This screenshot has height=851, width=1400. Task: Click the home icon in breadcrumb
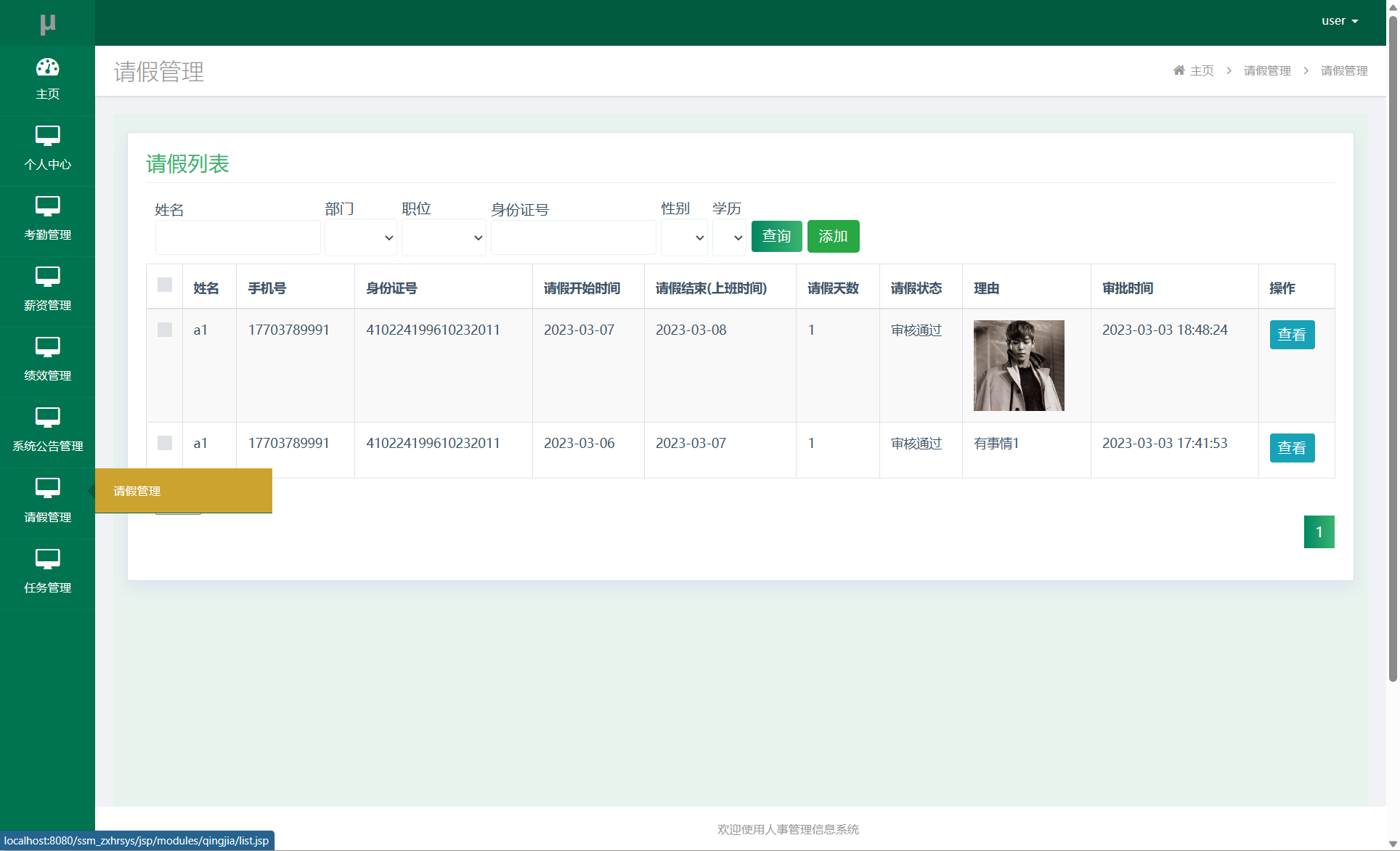coord(1179,70)
